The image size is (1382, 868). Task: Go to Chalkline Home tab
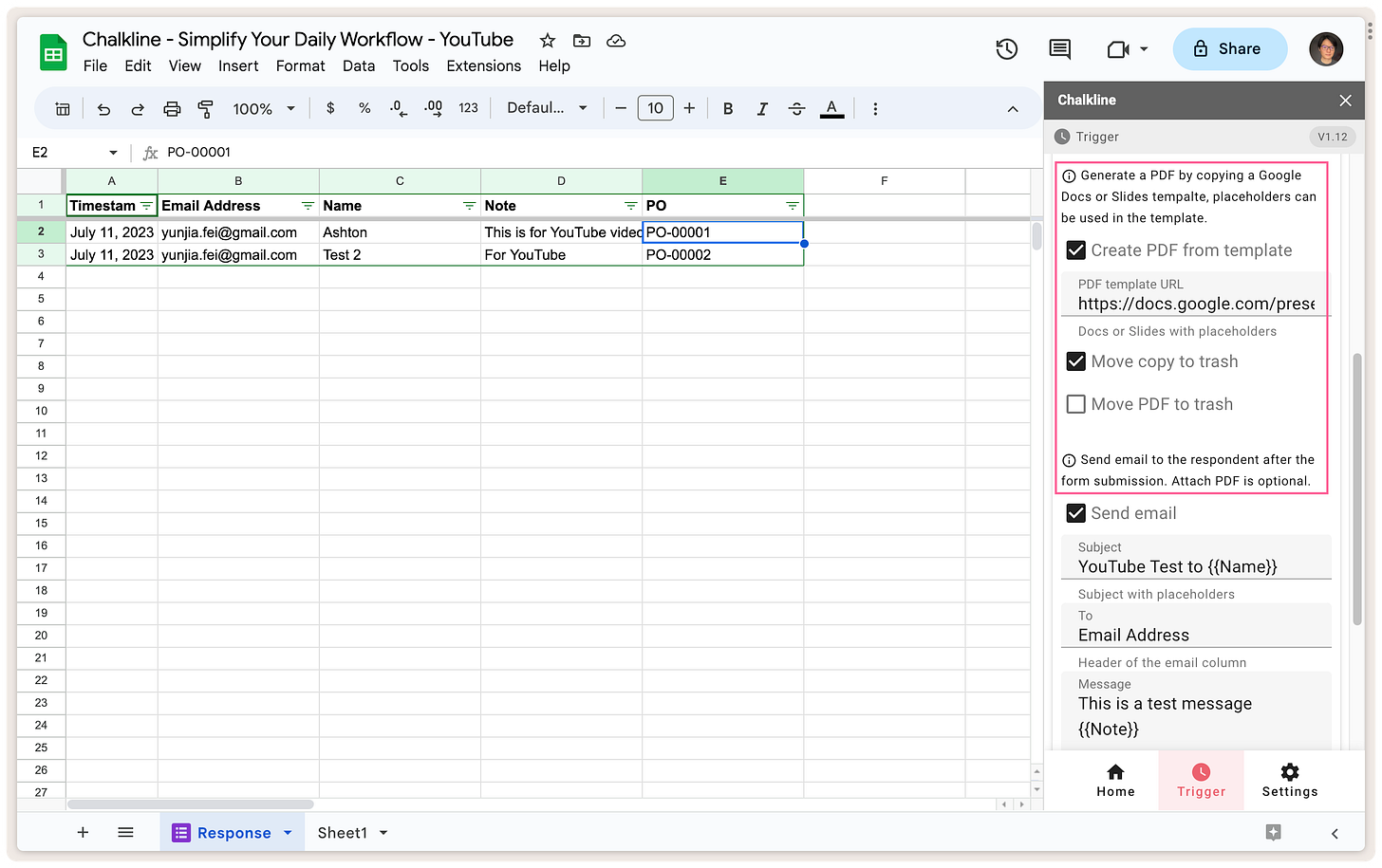click(1115, 781)
